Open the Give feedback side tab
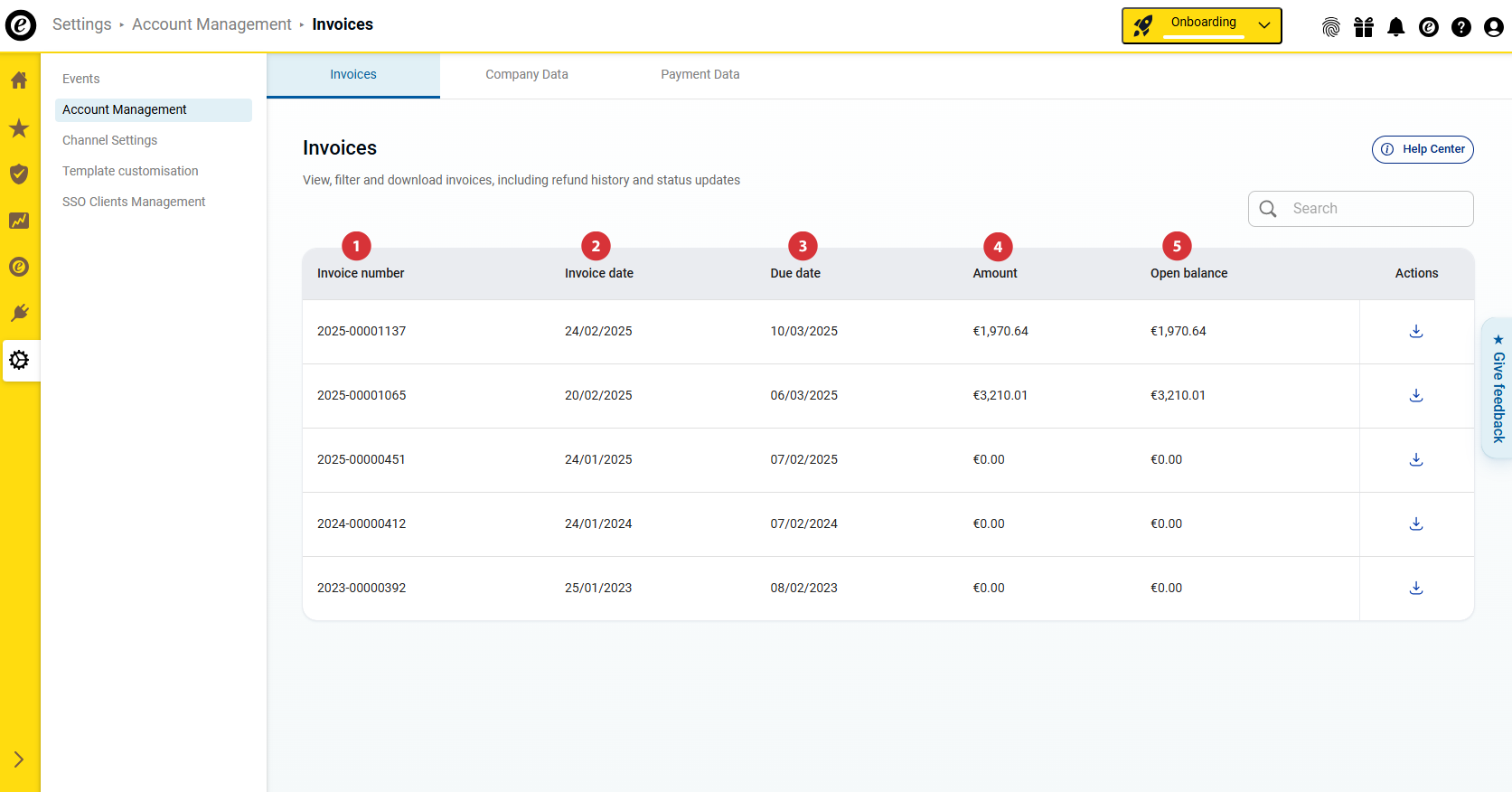Screen dimensions: 1512x792 pyautogui.click(x=1498, y=389)
